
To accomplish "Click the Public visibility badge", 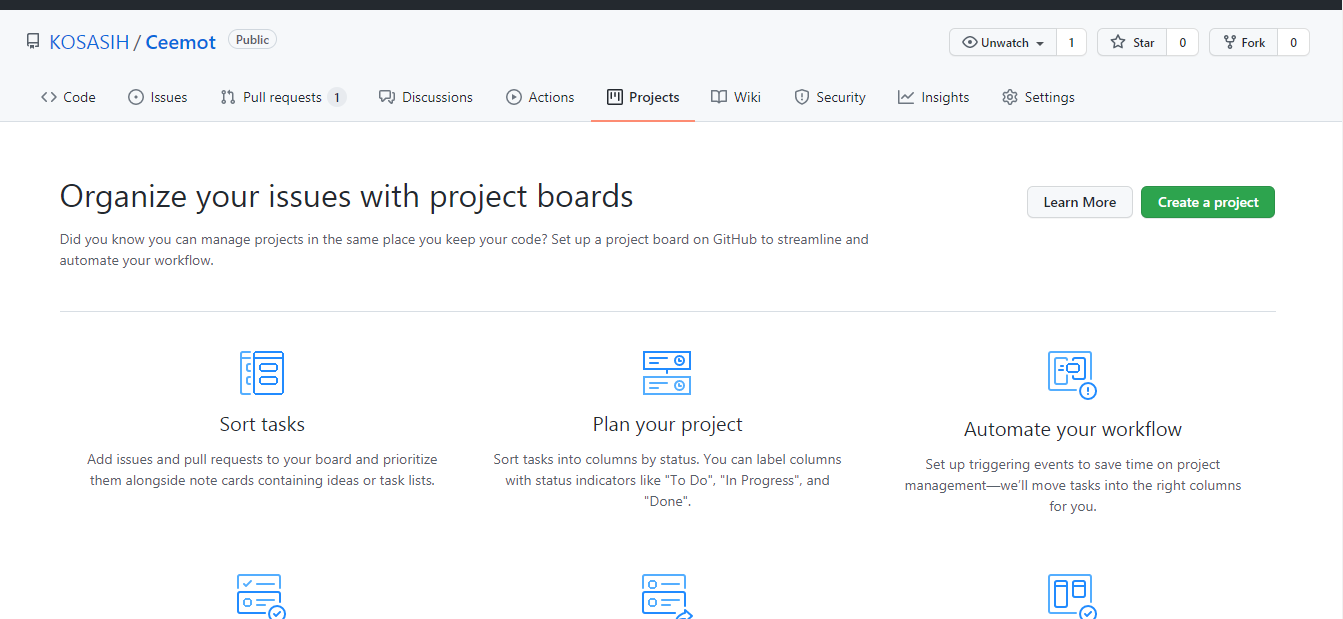I will tap(252, 40).
